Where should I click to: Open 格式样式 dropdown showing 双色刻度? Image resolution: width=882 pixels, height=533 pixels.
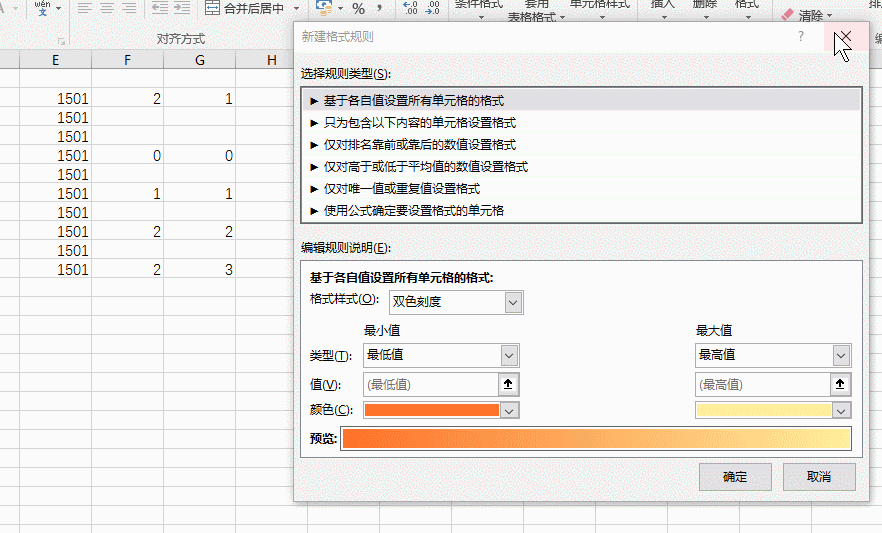[456, 302]
